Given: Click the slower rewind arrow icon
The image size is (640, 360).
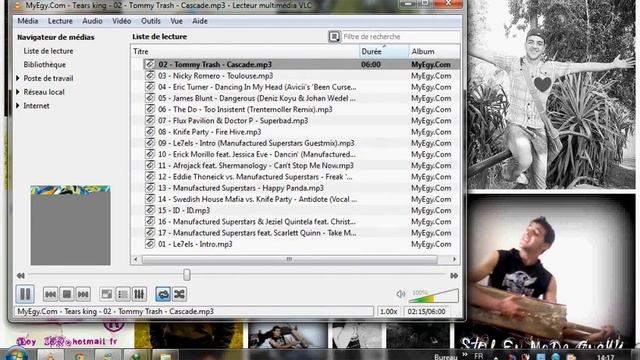Looking at the screenshot, I should 20,276.
